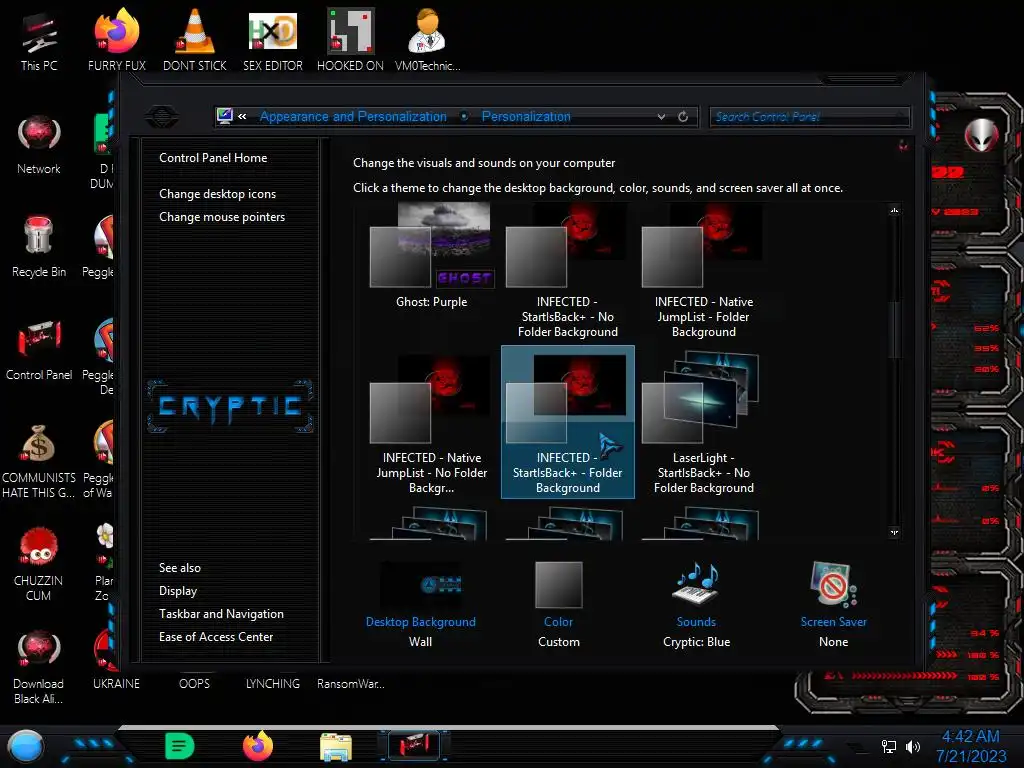
Task: Select INFECTED Native JumpList No Folder theme
Action: point(432,424)
